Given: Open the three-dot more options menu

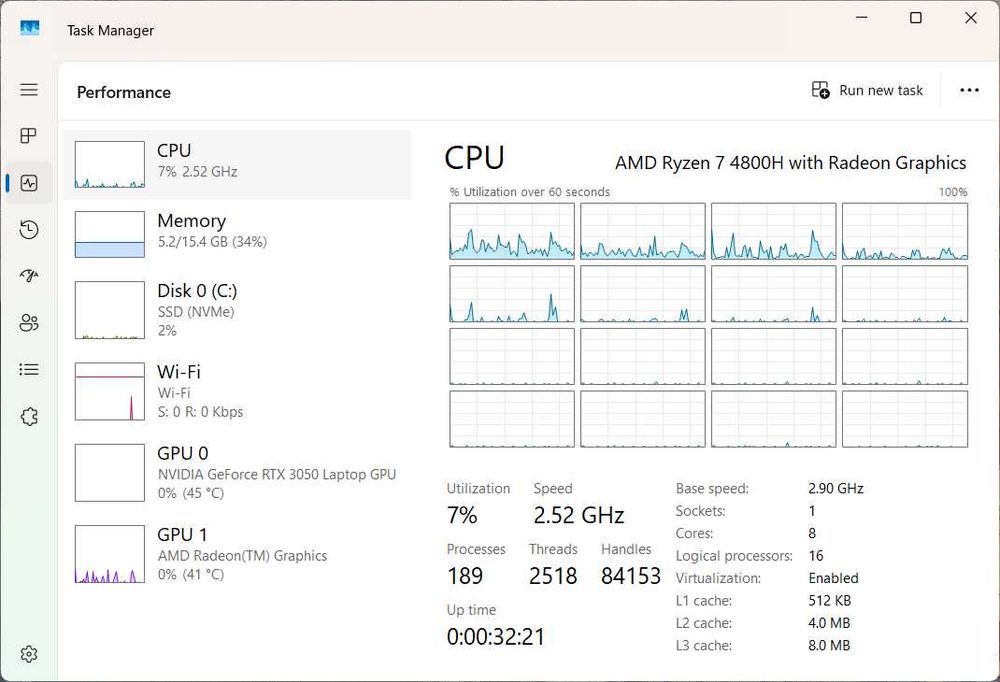Looking at the screenshot, I should point(969,90).
